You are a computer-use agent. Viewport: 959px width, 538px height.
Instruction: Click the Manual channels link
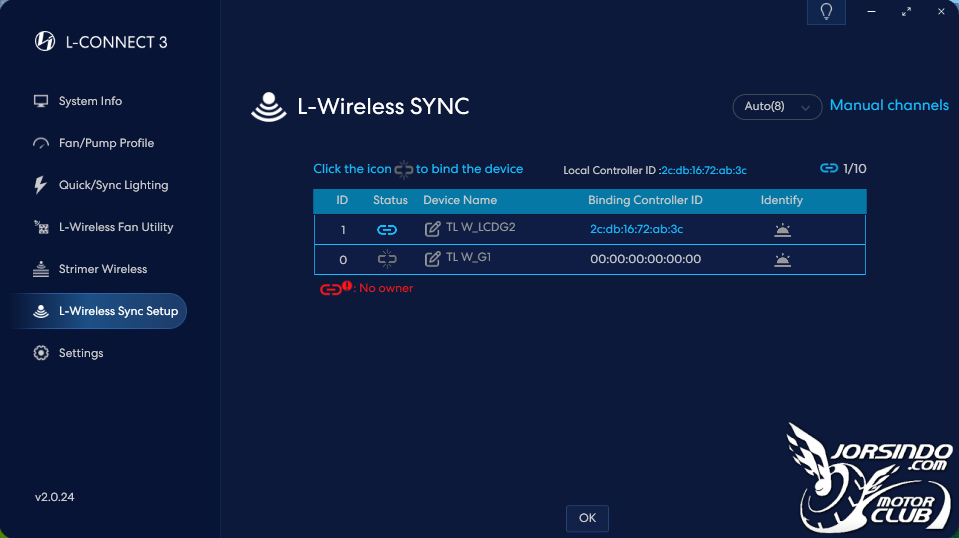[x=889, y=105]
